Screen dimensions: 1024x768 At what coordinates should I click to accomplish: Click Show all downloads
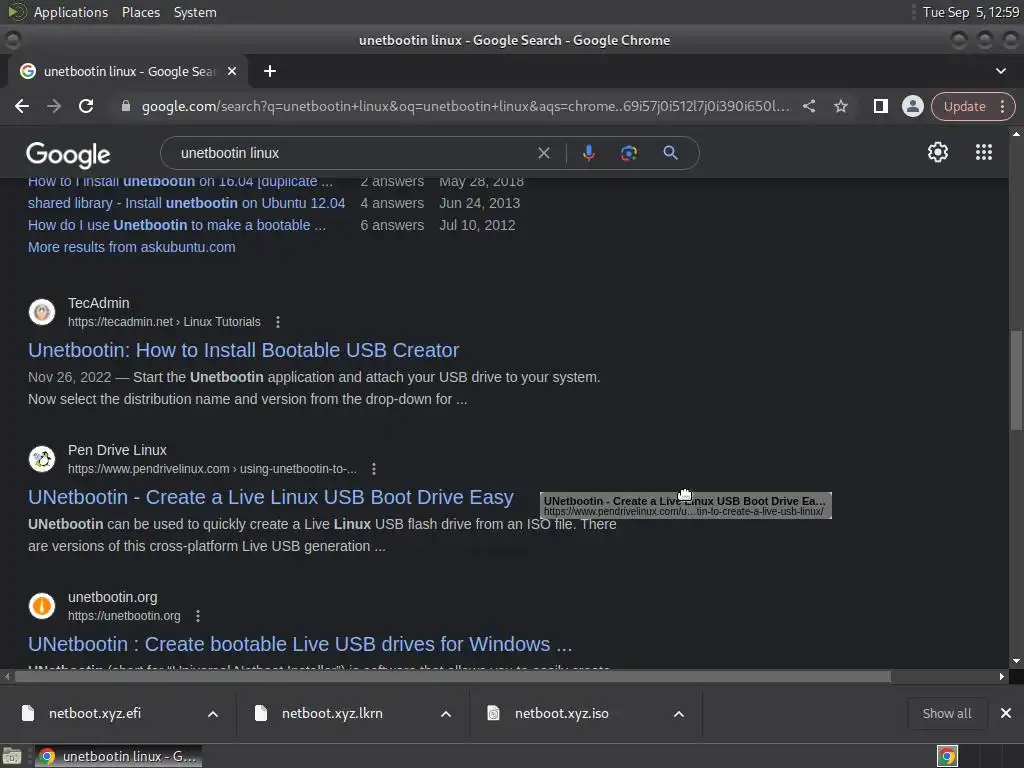coord(946,713)
